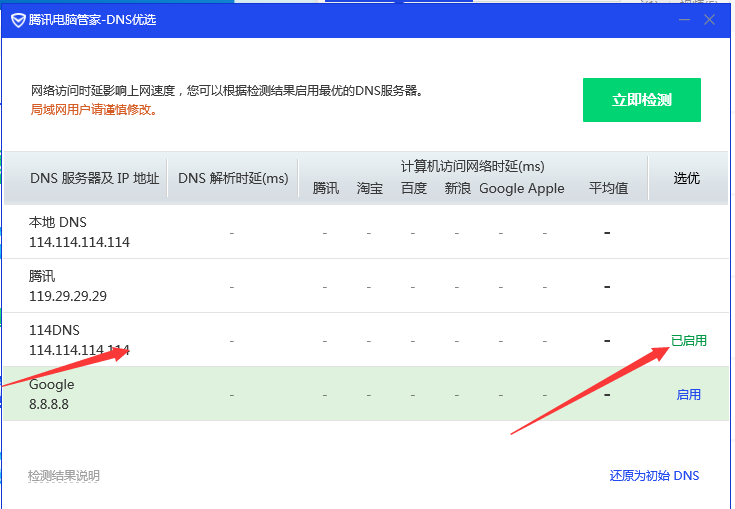Select IP address 119.29.29.29

coord(68,296)
